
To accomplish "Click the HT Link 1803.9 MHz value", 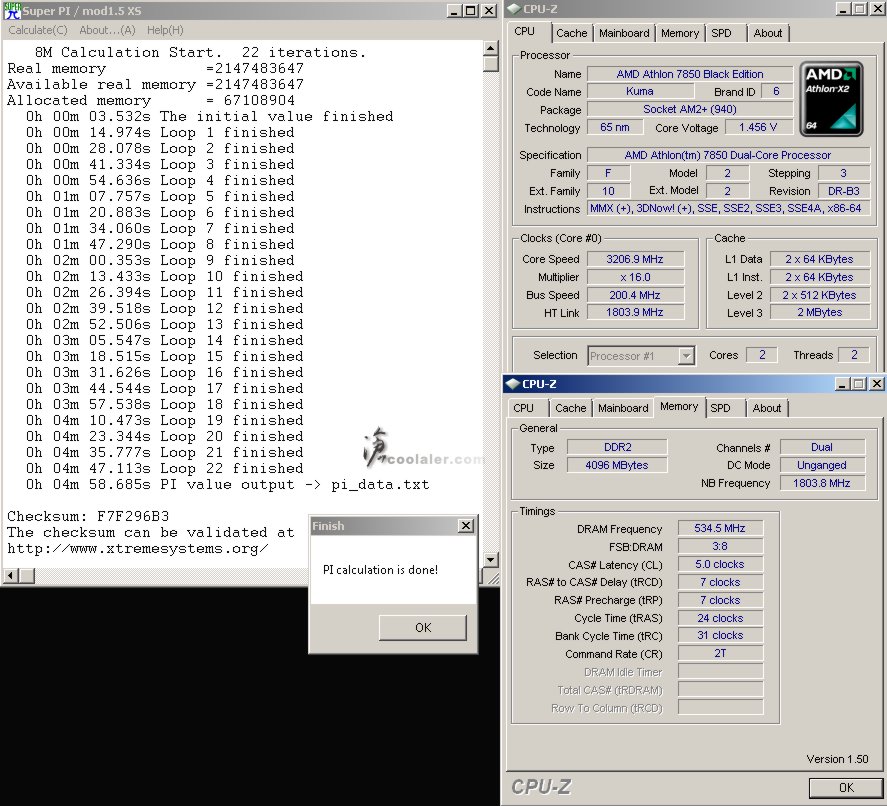I will (x=635, y=312).
